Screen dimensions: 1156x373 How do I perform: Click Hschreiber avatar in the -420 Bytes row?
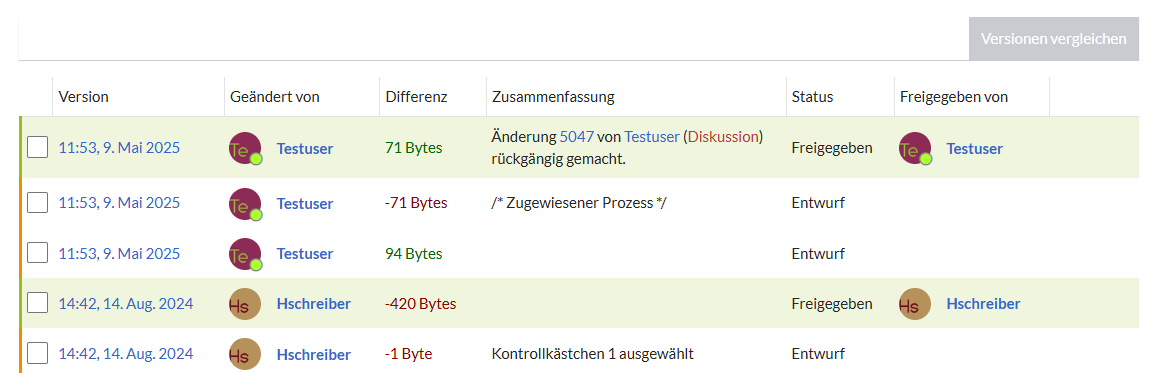point(246,304)
